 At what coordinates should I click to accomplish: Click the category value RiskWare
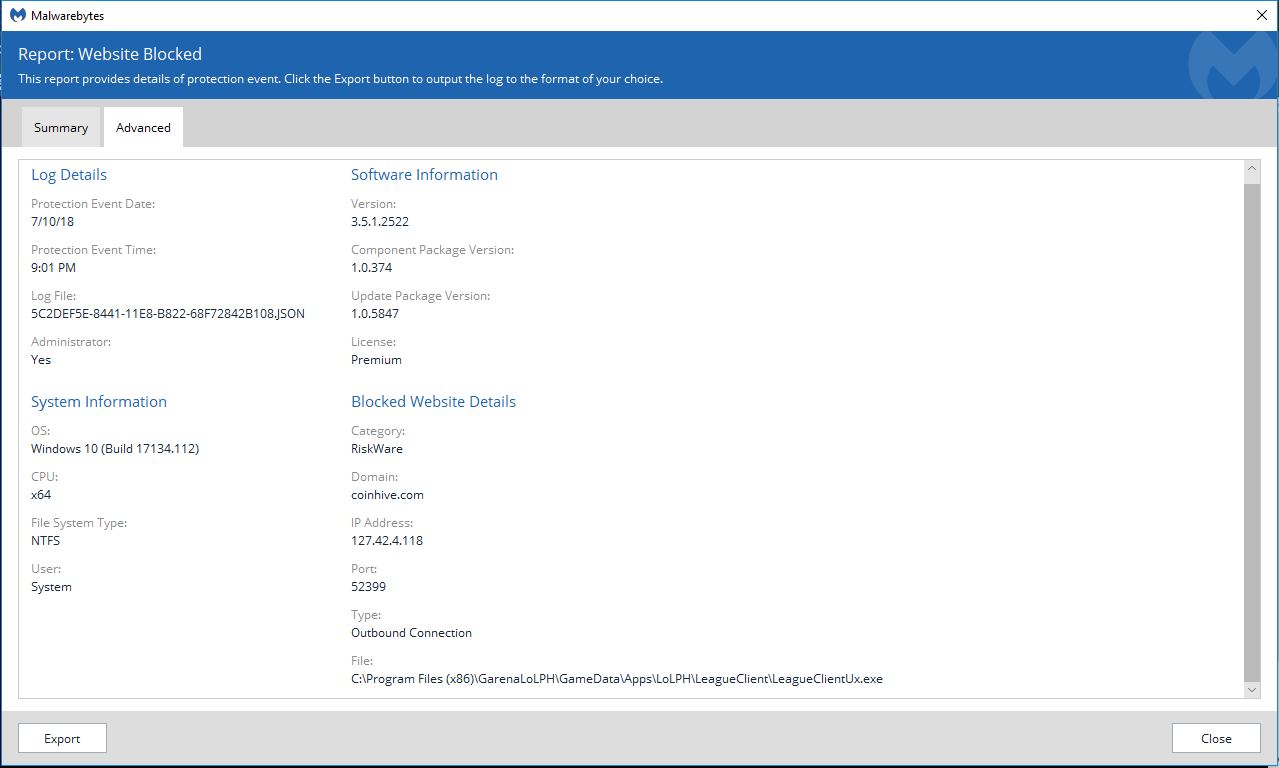(x=377, y=449)
